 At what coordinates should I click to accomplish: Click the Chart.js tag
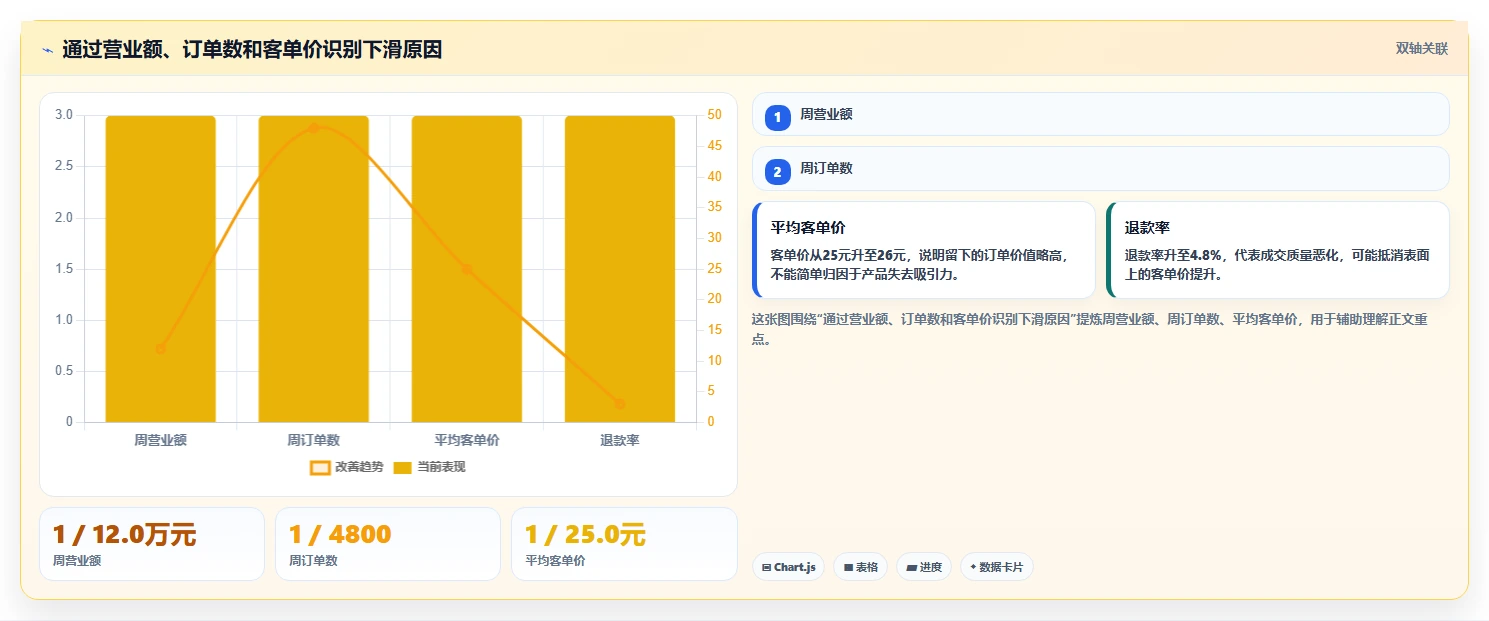point(788,567)
